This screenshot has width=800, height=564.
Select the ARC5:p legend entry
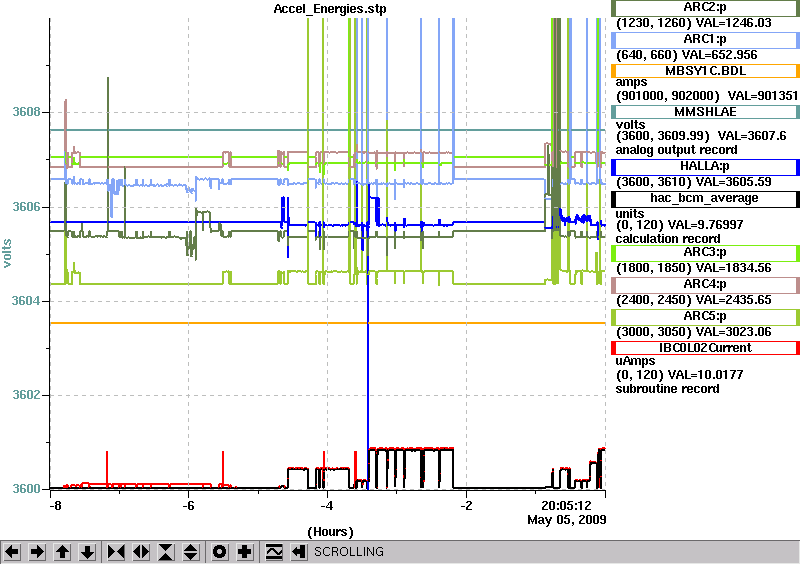click(705, 316)
